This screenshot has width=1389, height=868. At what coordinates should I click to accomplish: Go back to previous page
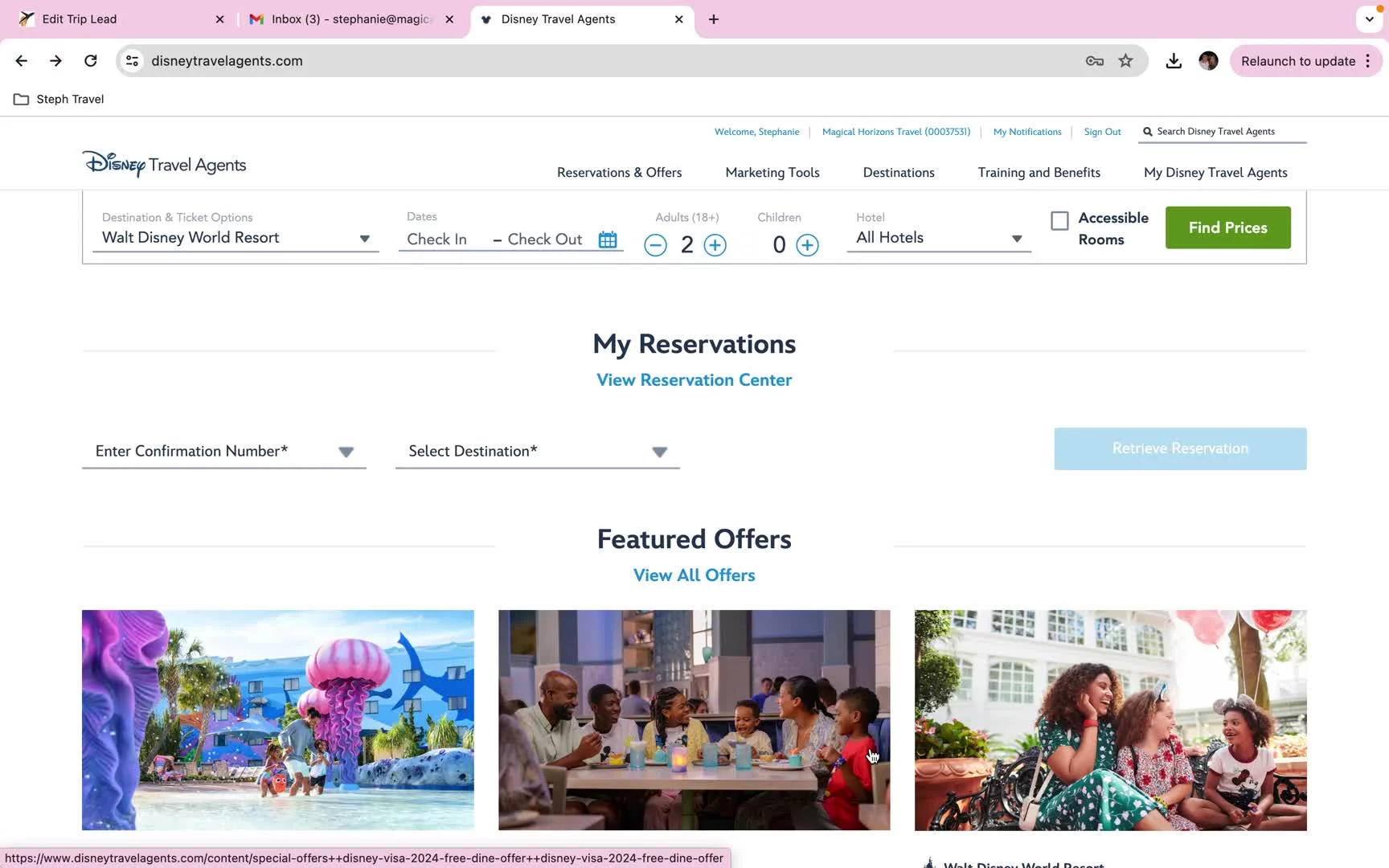22,61
